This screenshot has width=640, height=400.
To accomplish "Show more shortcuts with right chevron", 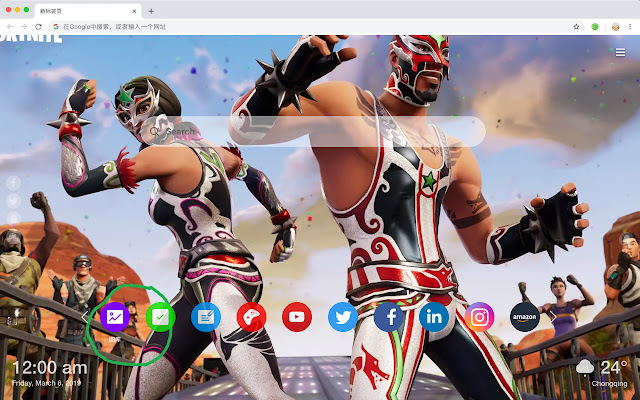I will [553, 317].
